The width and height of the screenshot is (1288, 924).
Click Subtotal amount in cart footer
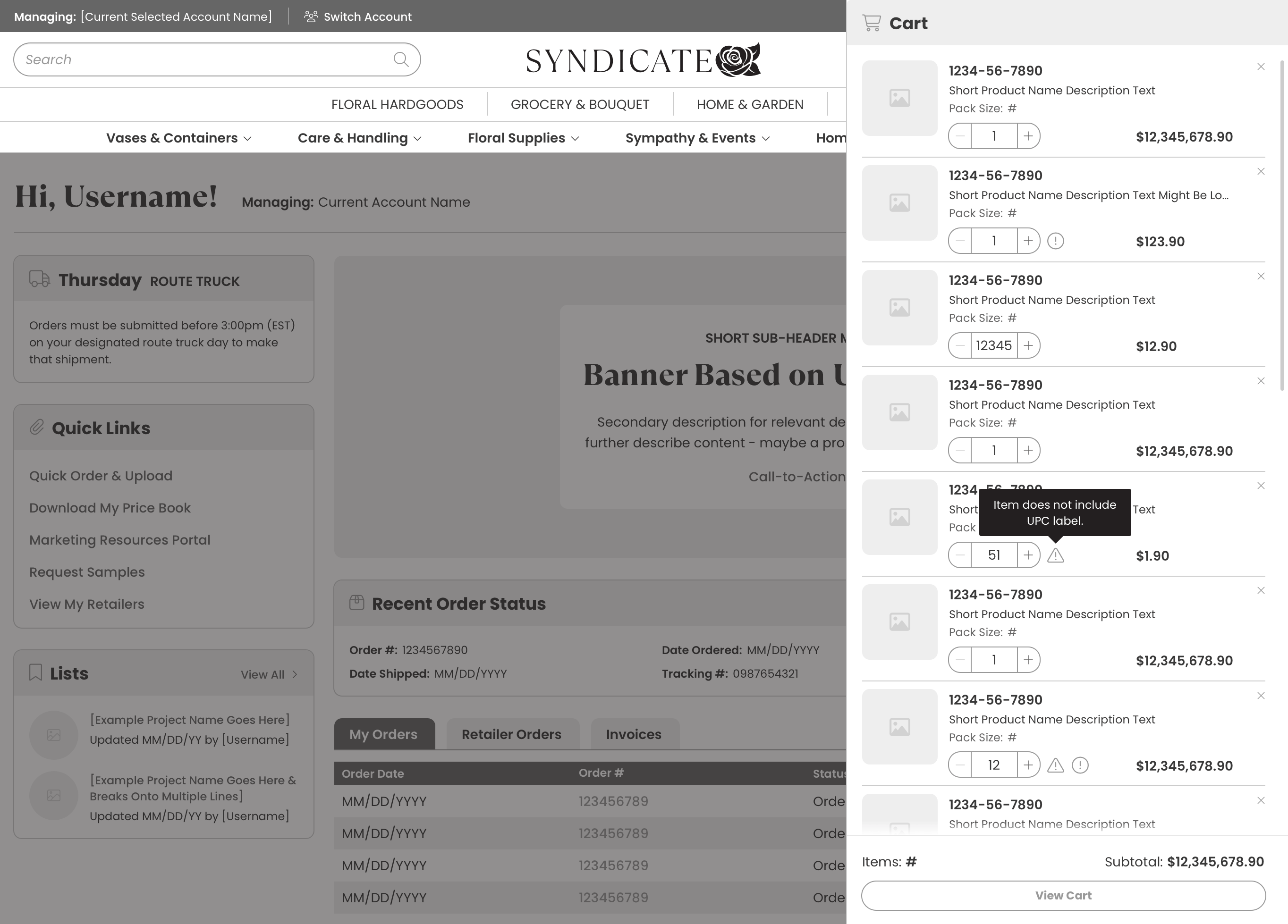[1215, 862]
